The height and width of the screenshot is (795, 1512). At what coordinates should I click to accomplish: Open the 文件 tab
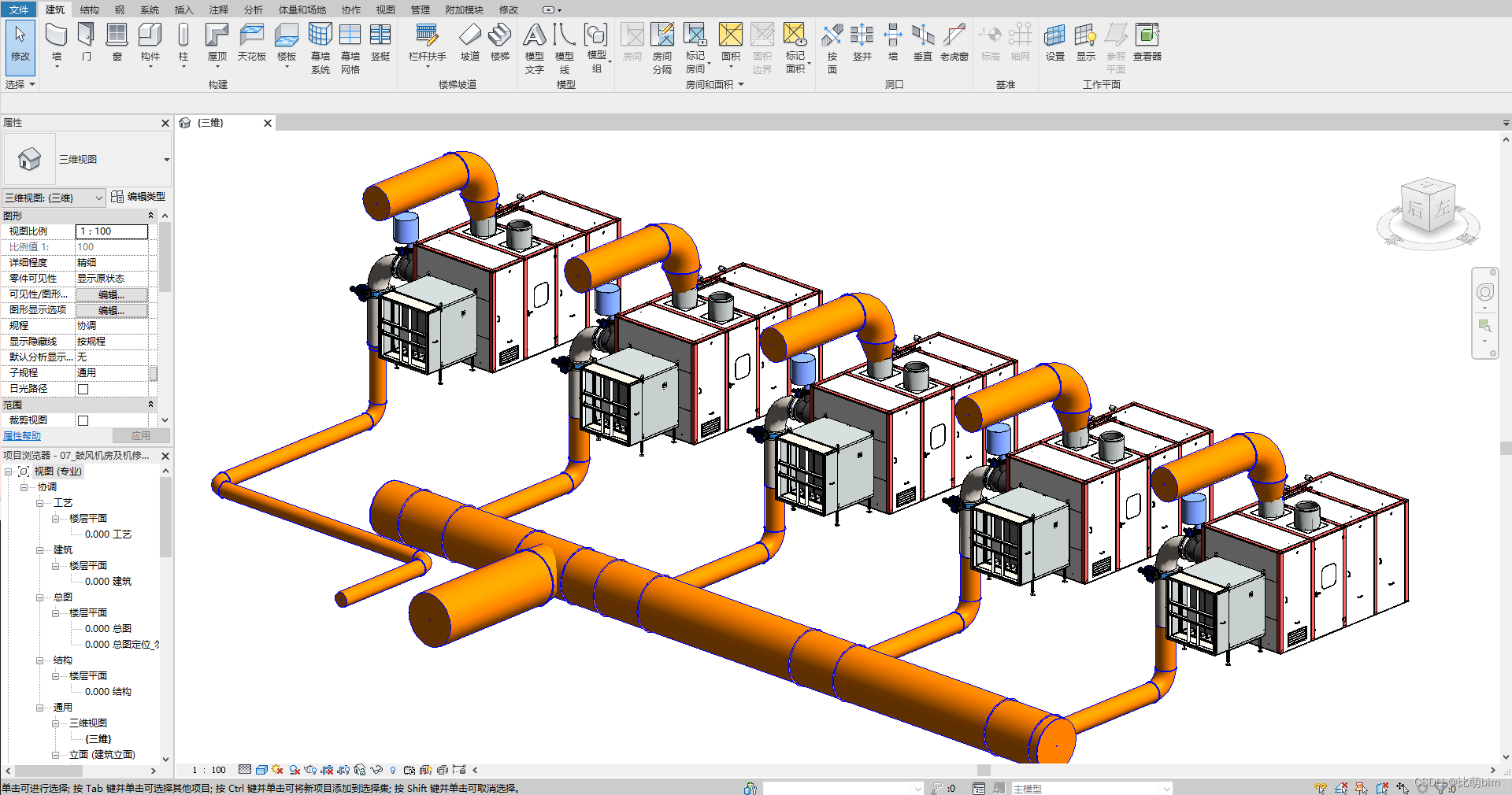[x=19, y=9]
